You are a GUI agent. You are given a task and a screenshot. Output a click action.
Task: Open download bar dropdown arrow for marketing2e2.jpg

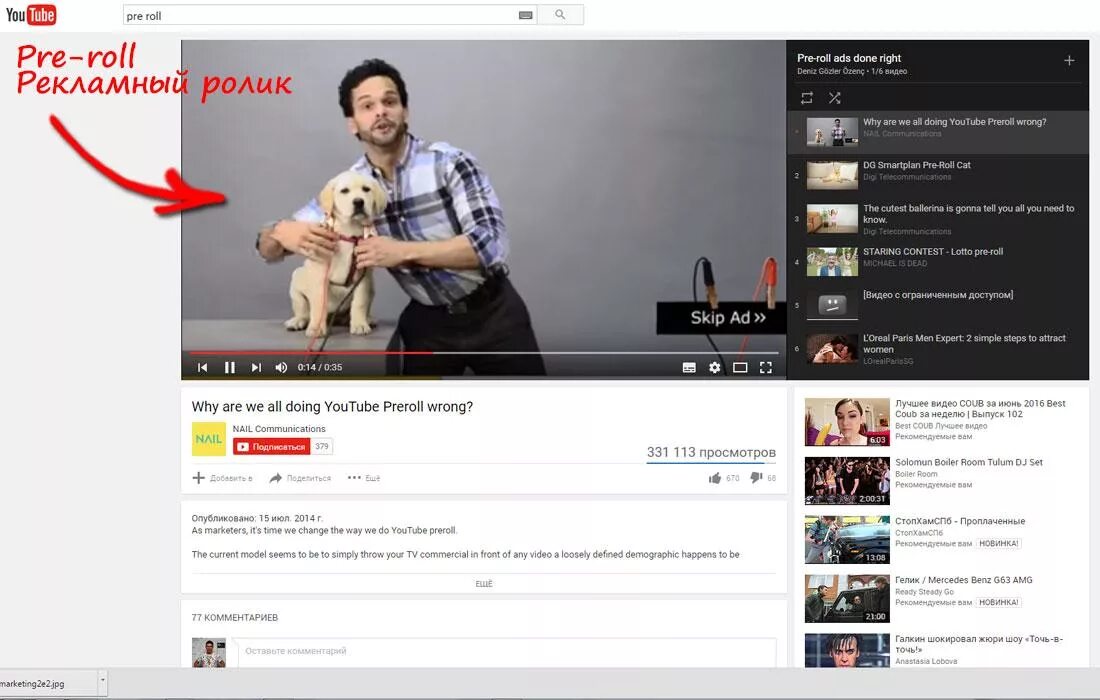click(x=102, y=680)
